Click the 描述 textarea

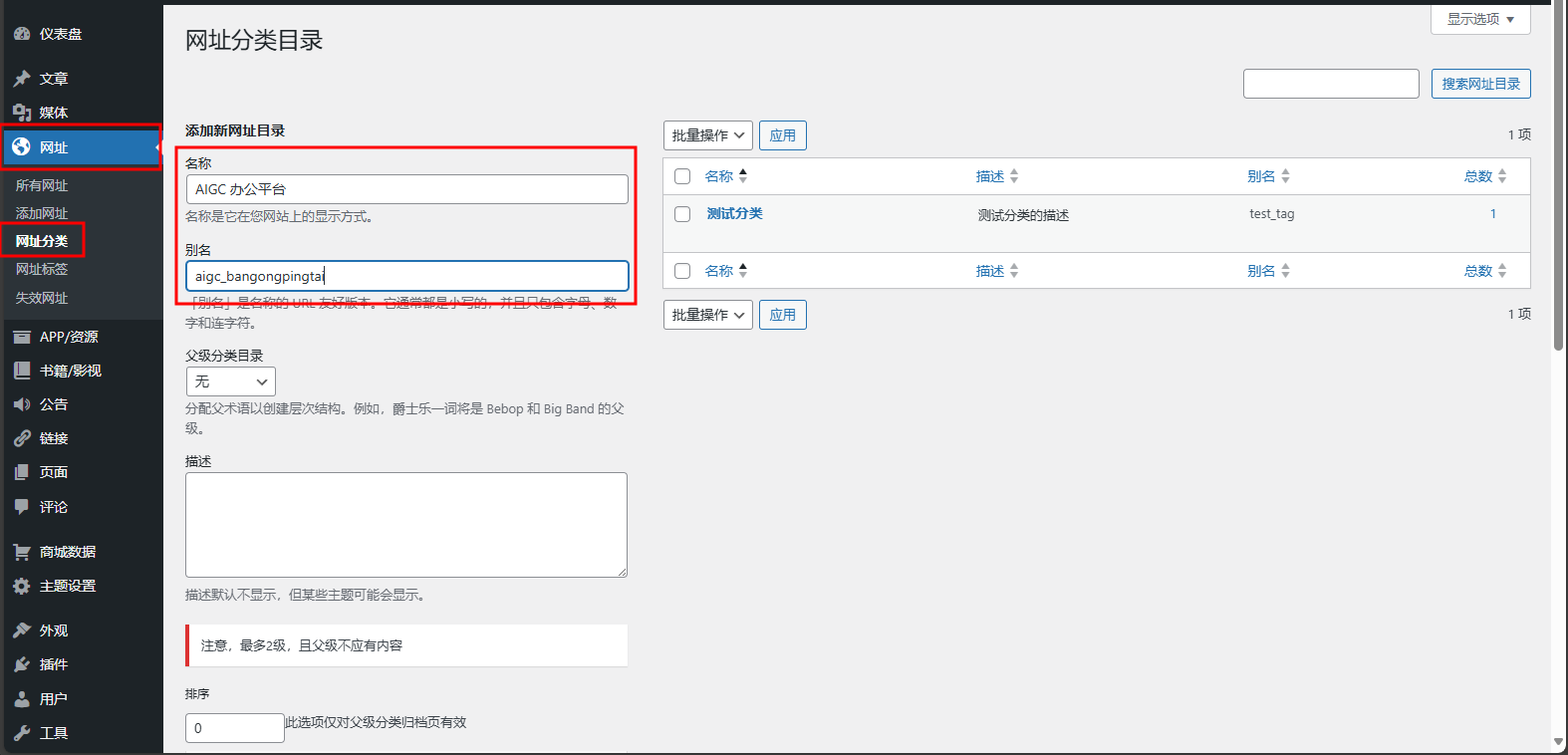point(406,525)
